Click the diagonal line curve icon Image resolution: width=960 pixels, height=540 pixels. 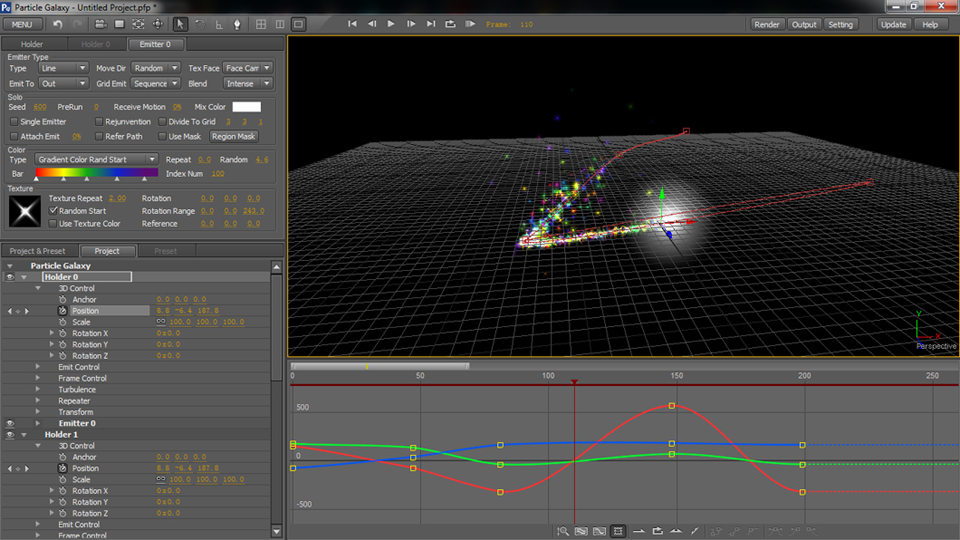694,531
